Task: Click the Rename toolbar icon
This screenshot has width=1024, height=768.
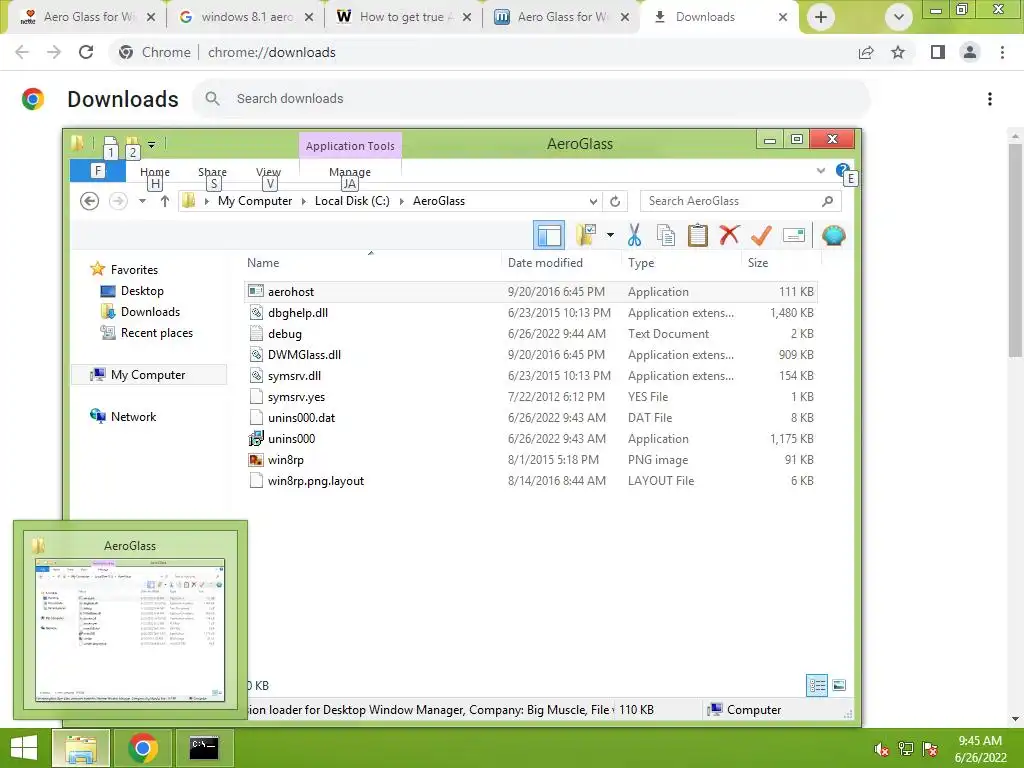Action: click(793, 235)
